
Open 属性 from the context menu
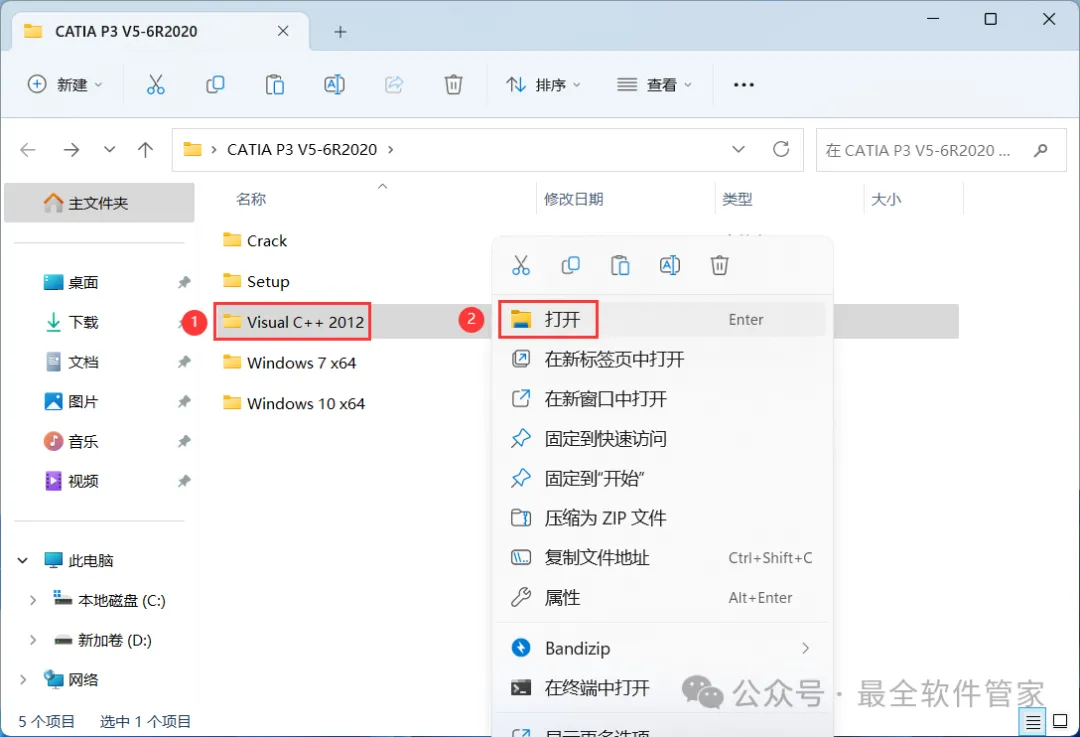pos(661,598)
